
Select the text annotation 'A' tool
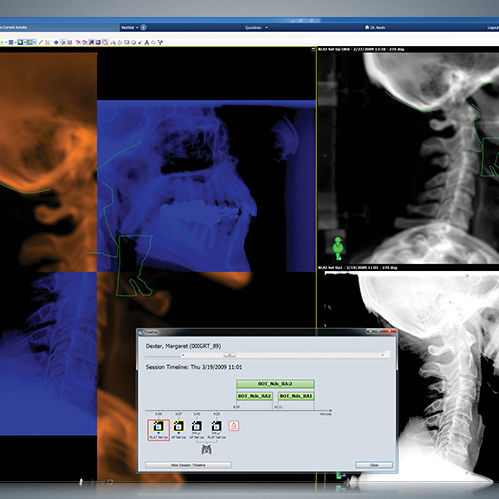click(146, 42)
